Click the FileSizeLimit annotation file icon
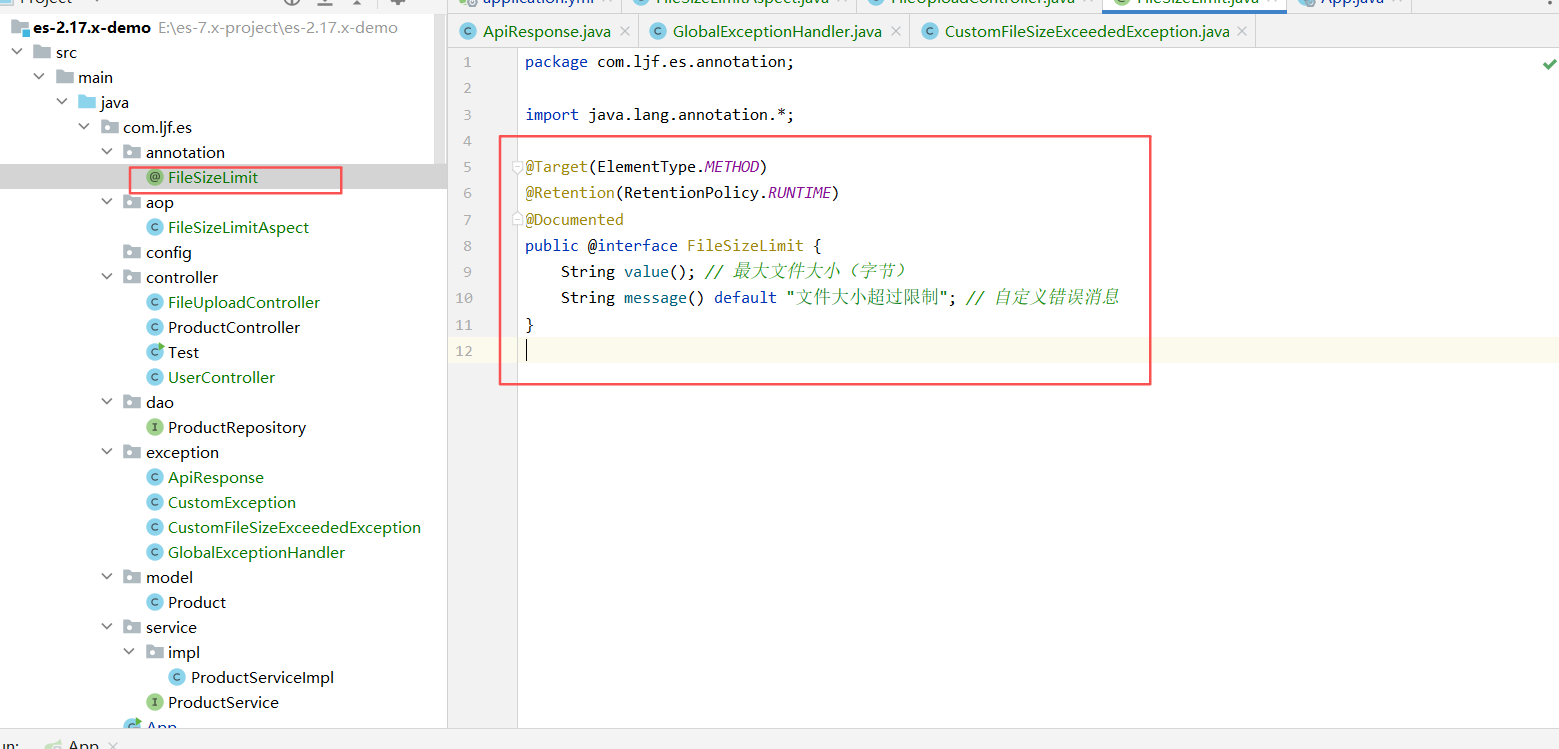The width and height of the screenshot is (1559, 749). click(x=154, y=178)
